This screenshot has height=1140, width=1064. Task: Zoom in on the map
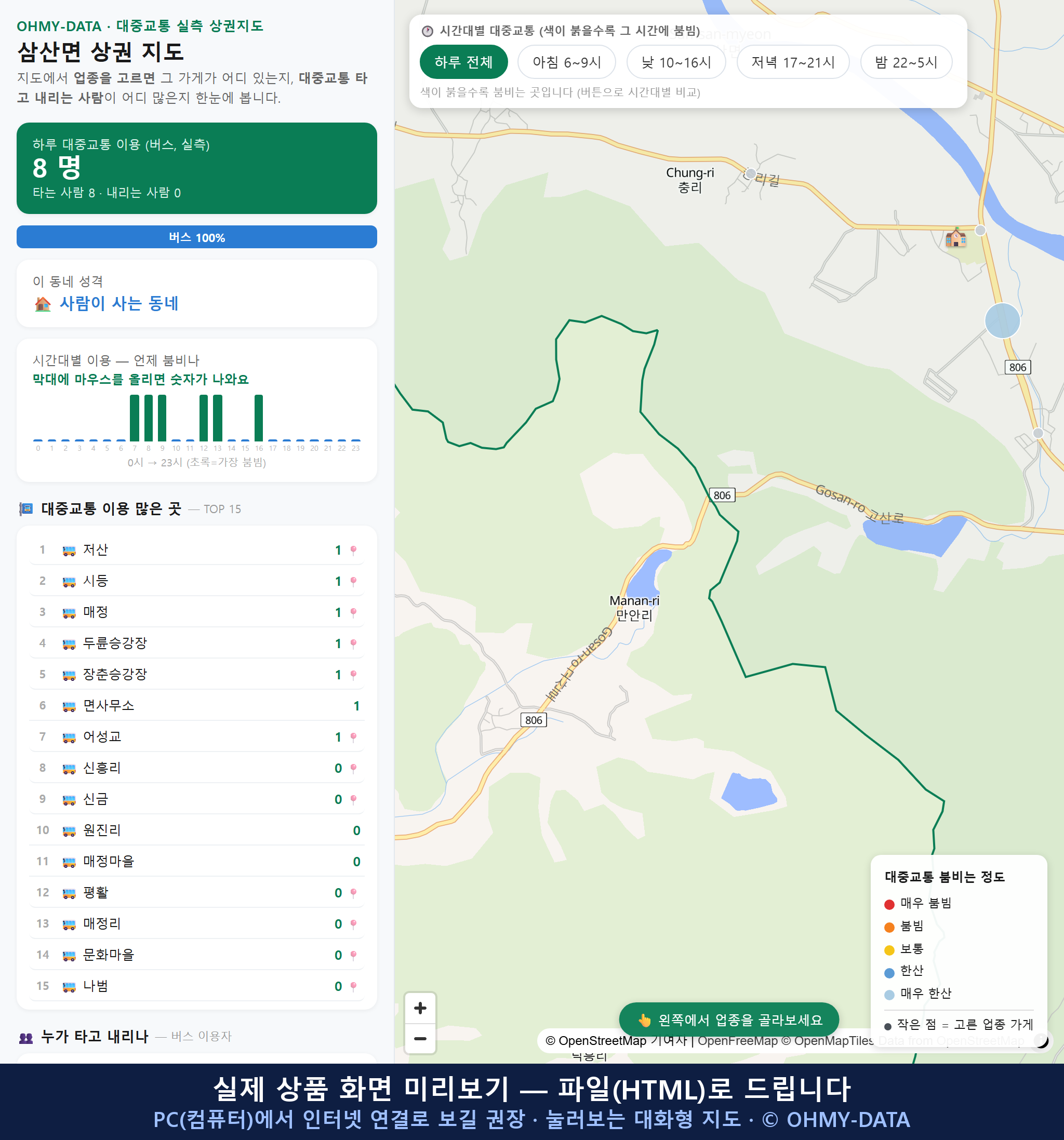[x=420, y=1008]
